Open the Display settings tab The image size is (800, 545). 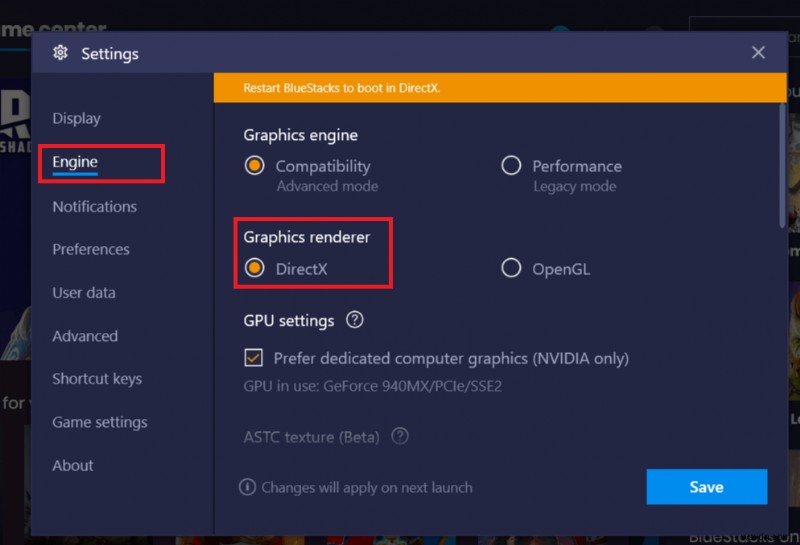77,118
